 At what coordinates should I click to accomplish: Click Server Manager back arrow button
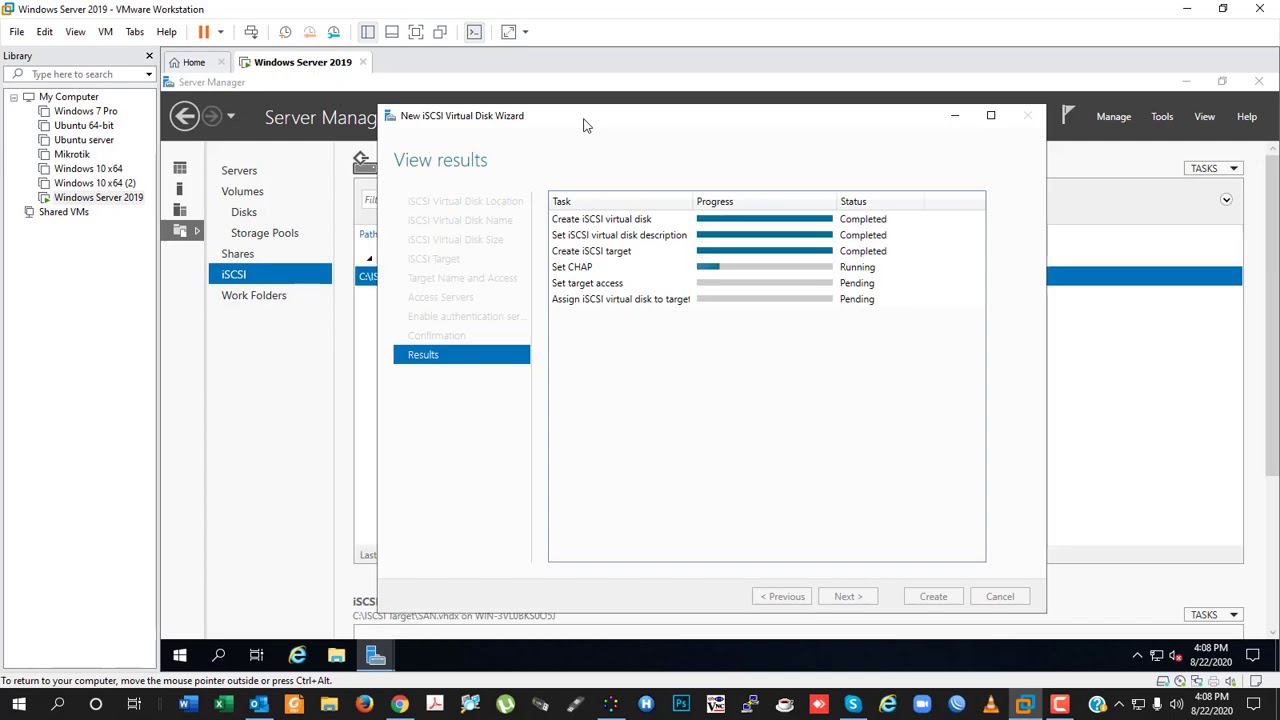click(x=184, y=117)
